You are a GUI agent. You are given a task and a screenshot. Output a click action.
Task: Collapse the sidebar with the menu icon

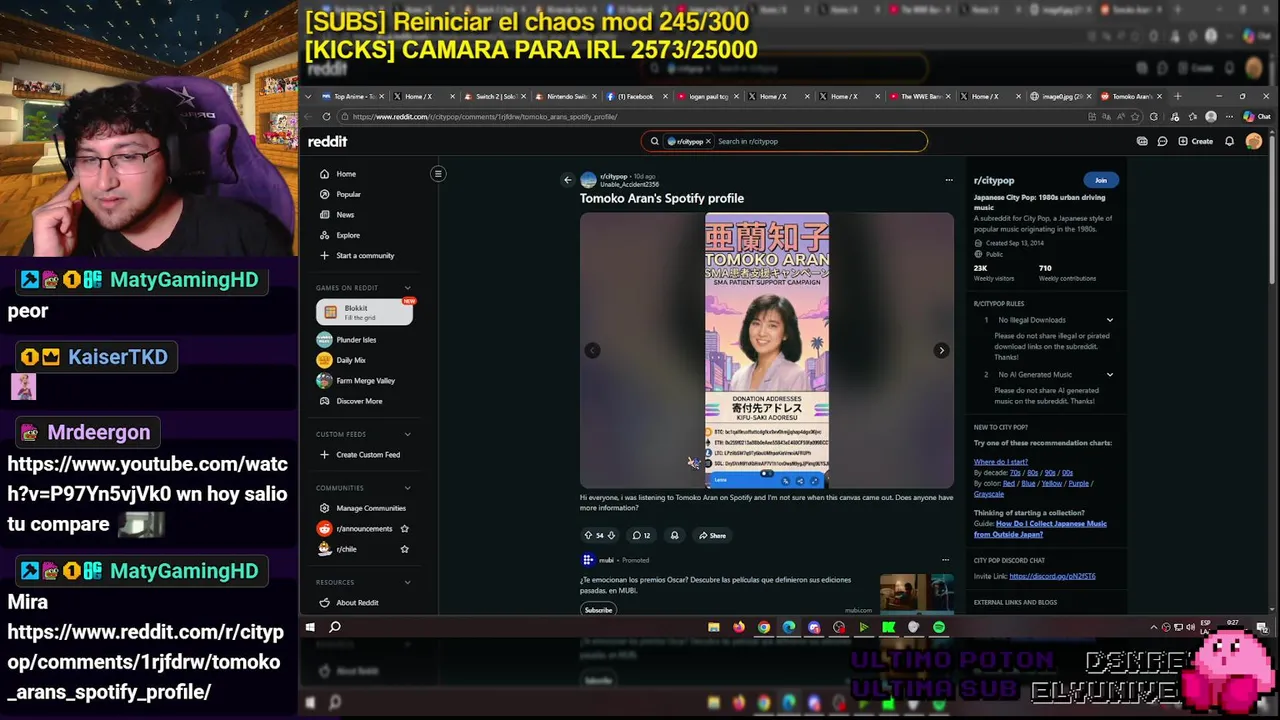(438, 174)
